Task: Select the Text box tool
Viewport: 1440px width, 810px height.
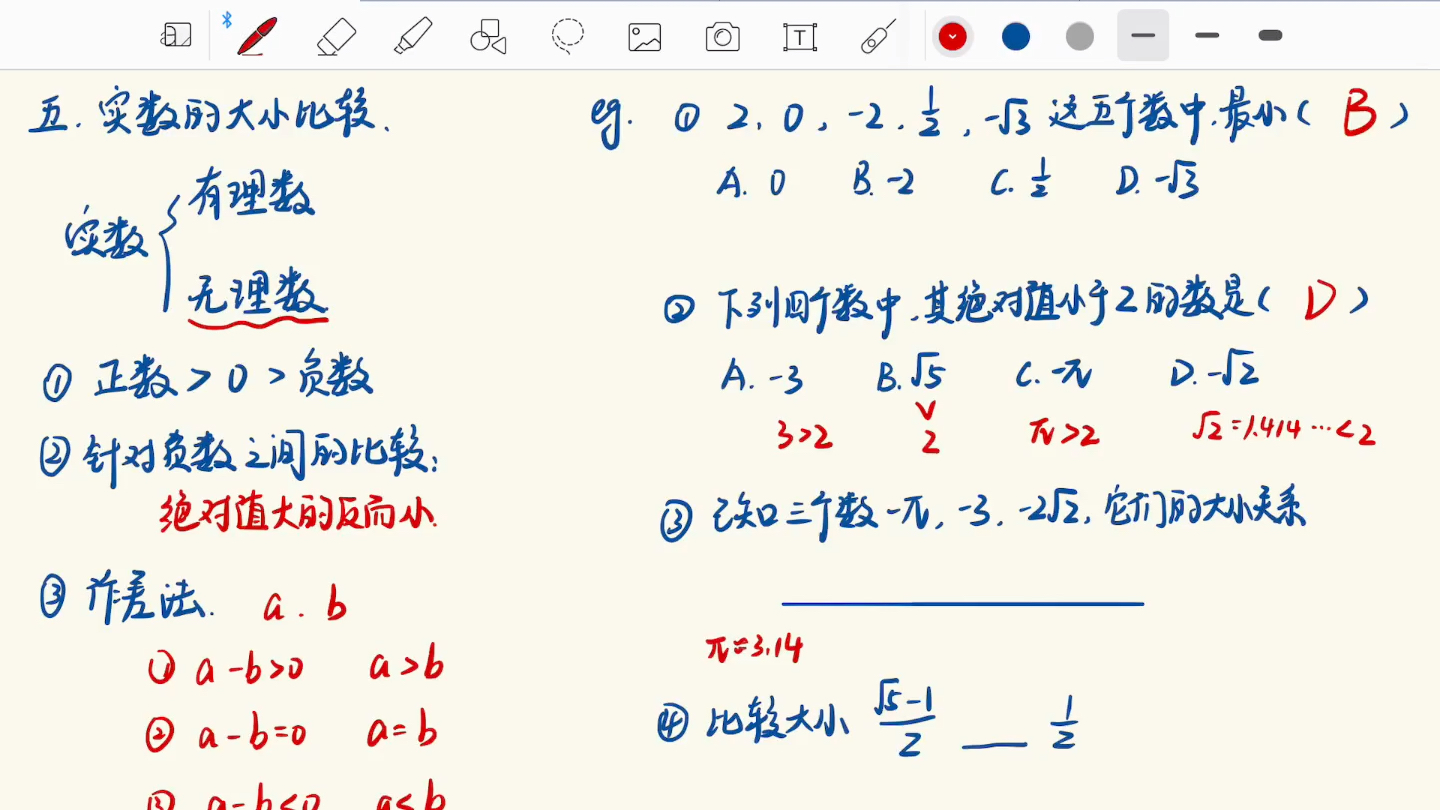Action: click(799, 35)
